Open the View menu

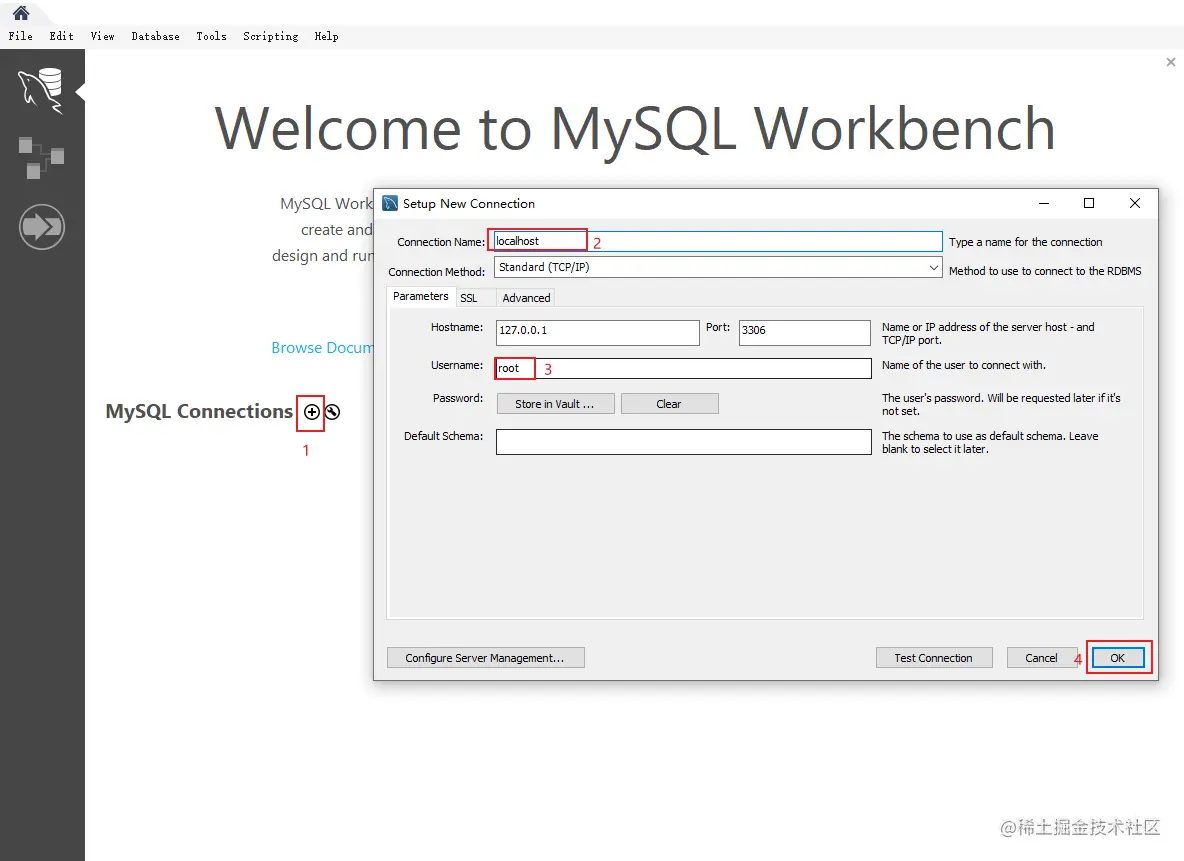[x=102, y=36]
